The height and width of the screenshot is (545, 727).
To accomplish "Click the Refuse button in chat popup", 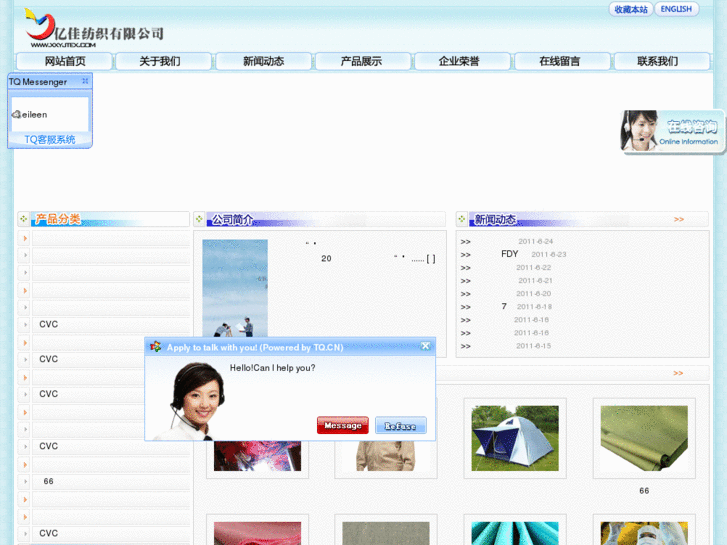I will (x=401, y=425).
